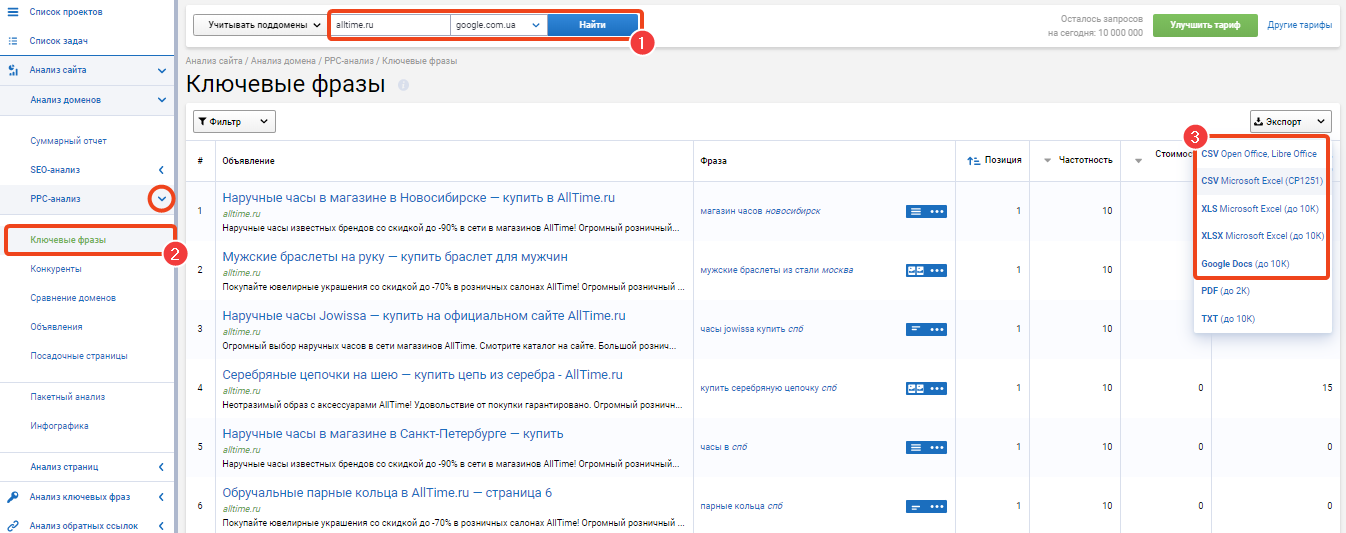The height and width of the screenshot is (533, 1346).
Task: Collapse the Анализ доменов section chevron
Action: [162, 100]
